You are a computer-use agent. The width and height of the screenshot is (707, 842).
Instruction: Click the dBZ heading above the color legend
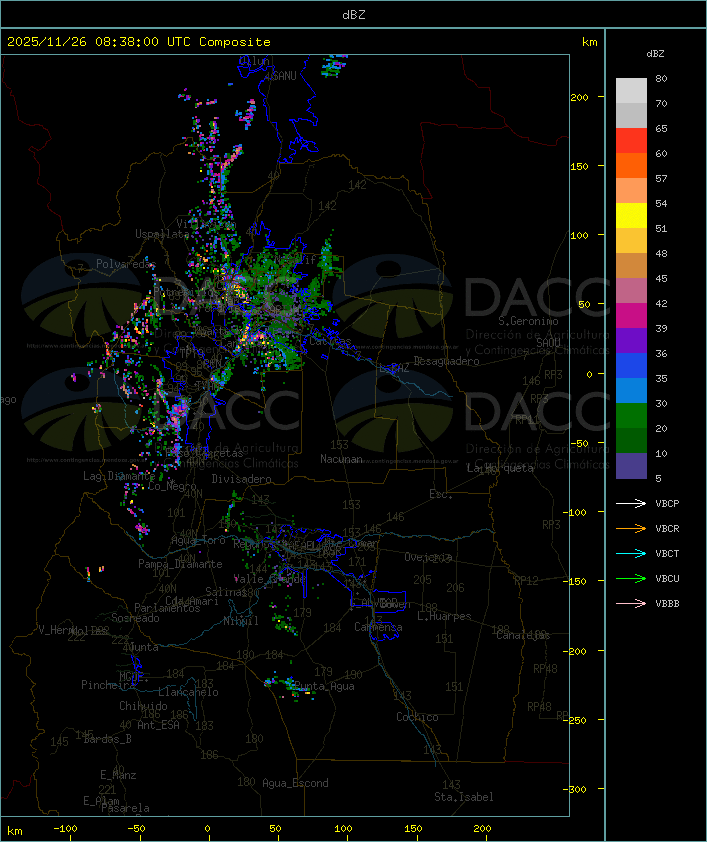655,54
